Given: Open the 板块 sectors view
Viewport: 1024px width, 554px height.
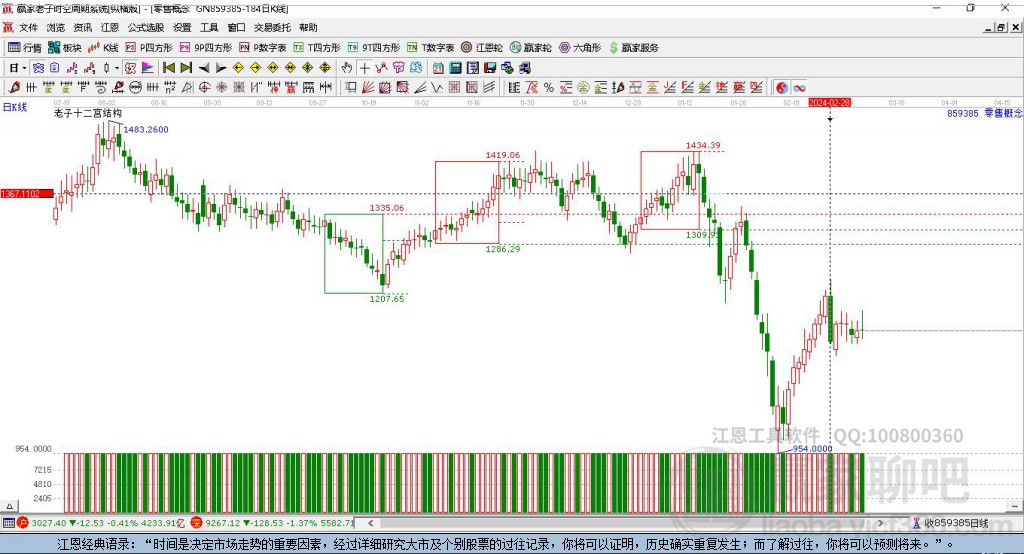Looking at the screenshot, I should [x=64, y=48].
